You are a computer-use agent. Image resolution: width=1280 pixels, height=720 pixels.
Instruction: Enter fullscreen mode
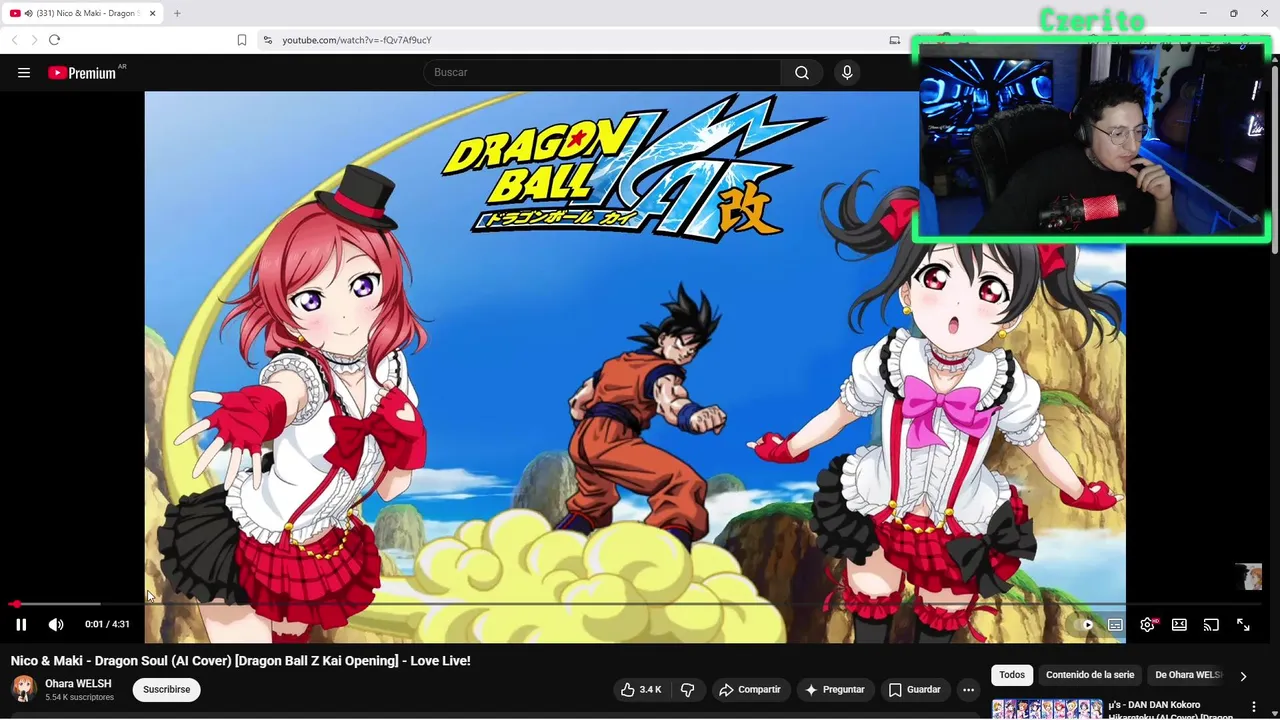click(1243, 625)
